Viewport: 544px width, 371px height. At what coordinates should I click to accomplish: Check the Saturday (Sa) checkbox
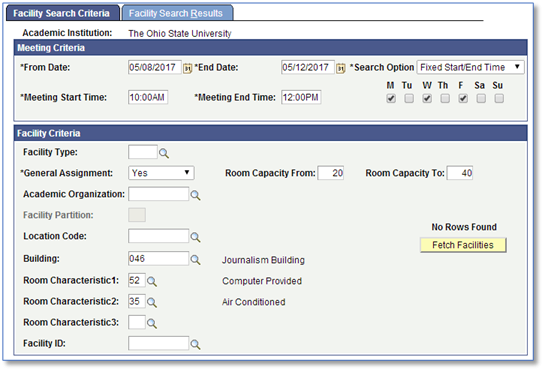481,99
